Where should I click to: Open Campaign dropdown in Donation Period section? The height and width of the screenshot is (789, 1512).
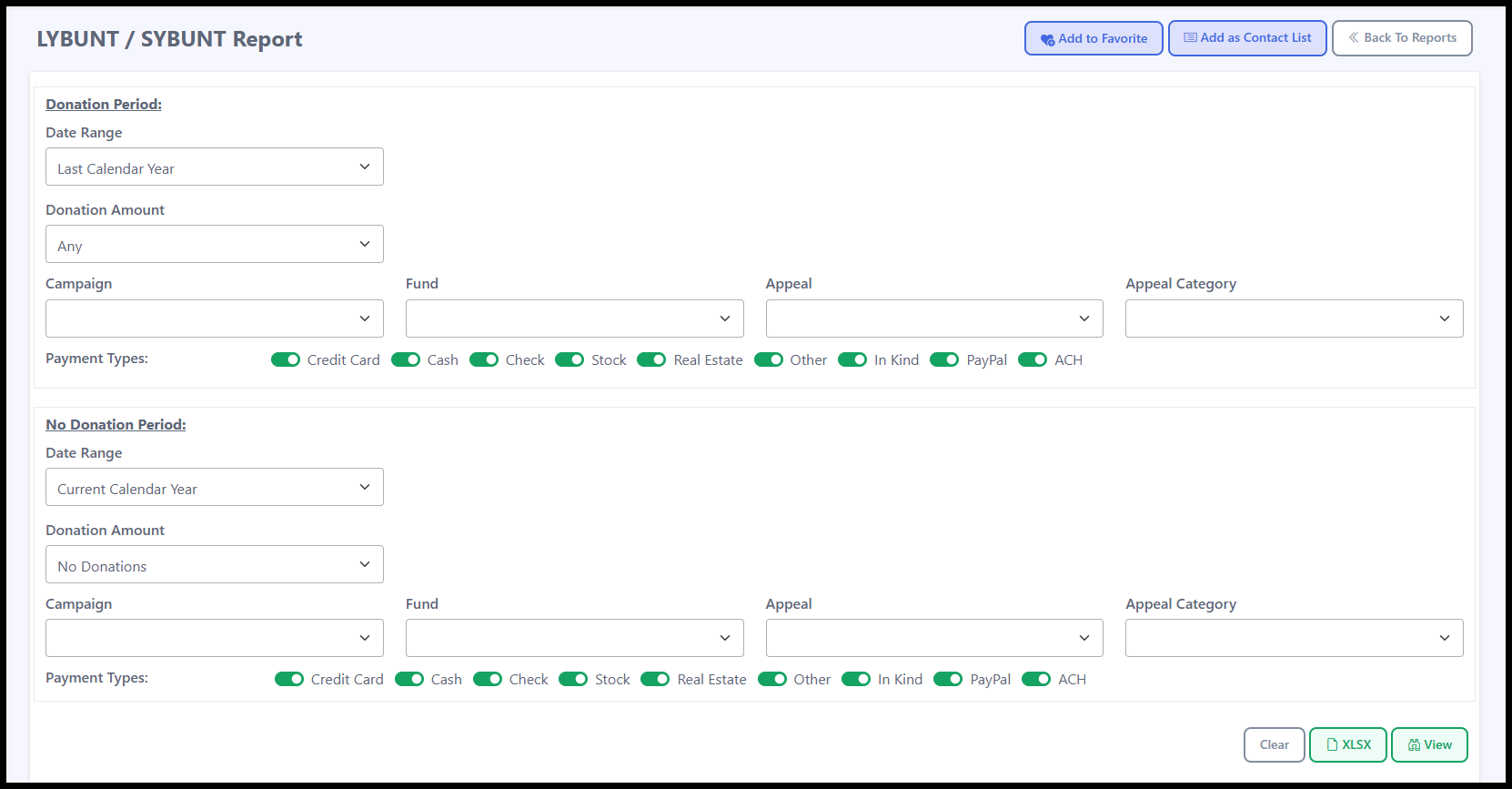[x=215, y=319]
